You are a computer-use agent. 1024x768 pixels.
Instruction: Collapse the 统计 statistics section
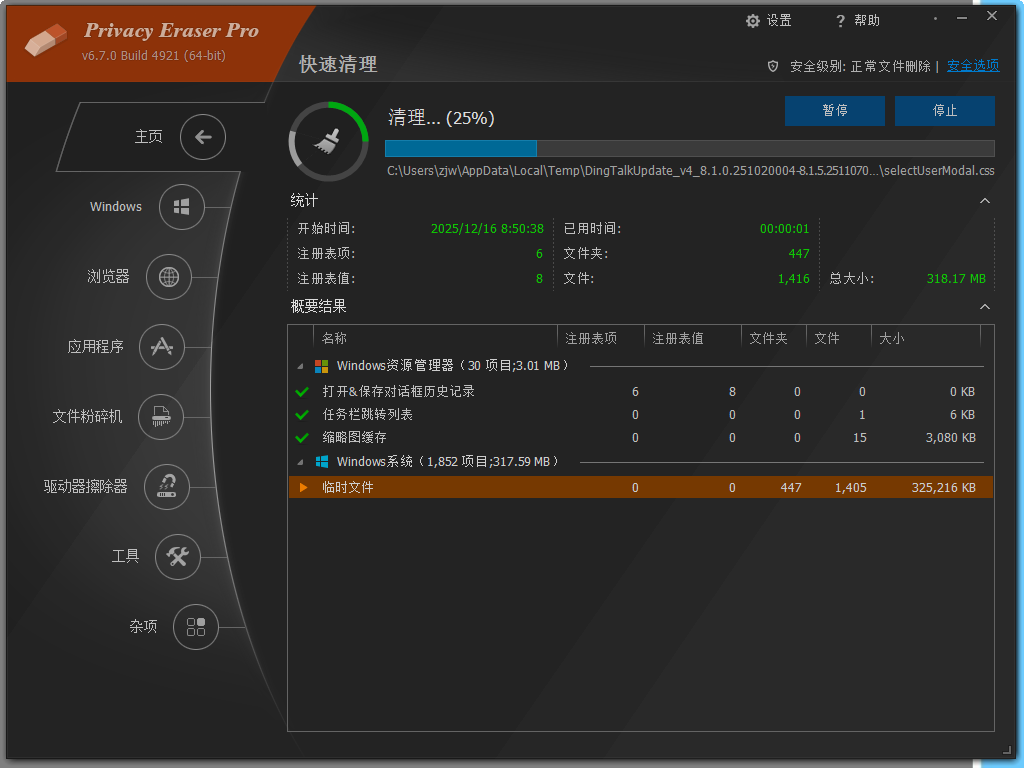click(985, 200)
